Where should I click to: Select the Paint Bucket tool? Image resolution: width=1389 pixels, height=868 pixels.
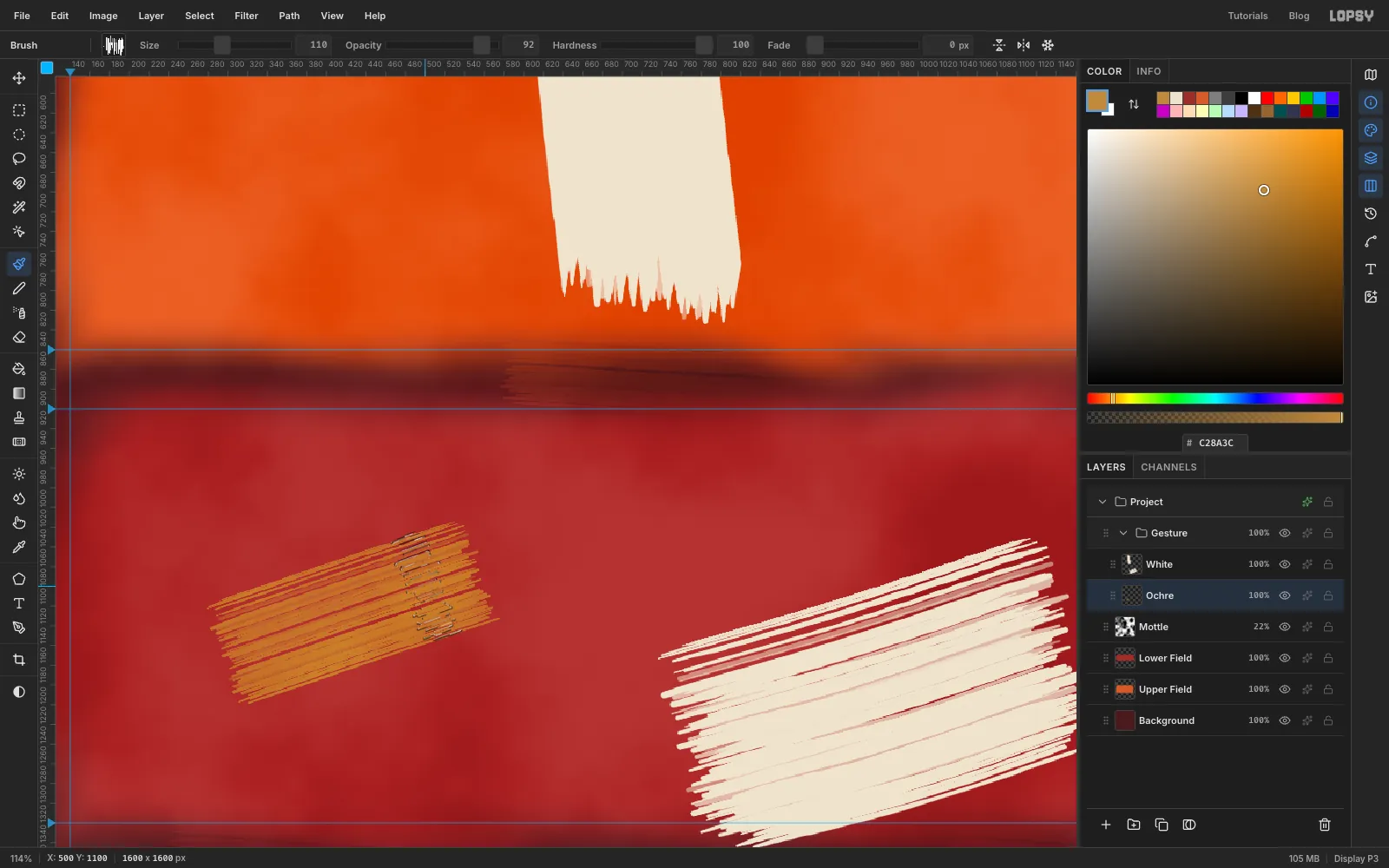click(19, 369)
